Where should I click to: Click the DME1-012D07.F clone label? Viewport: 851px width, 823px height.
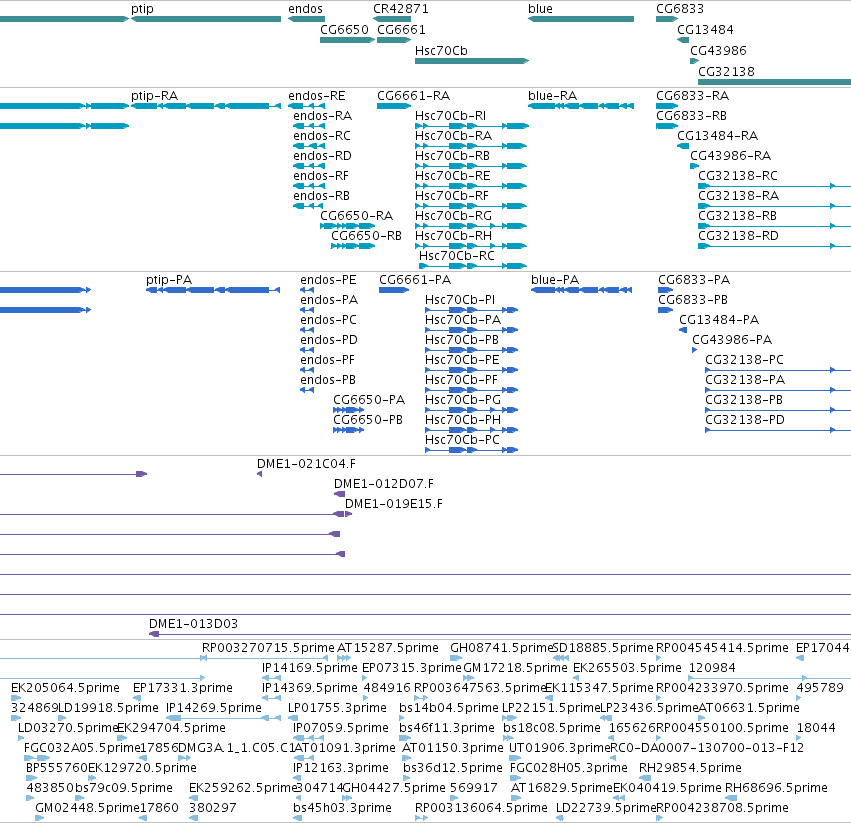[384, 484]
